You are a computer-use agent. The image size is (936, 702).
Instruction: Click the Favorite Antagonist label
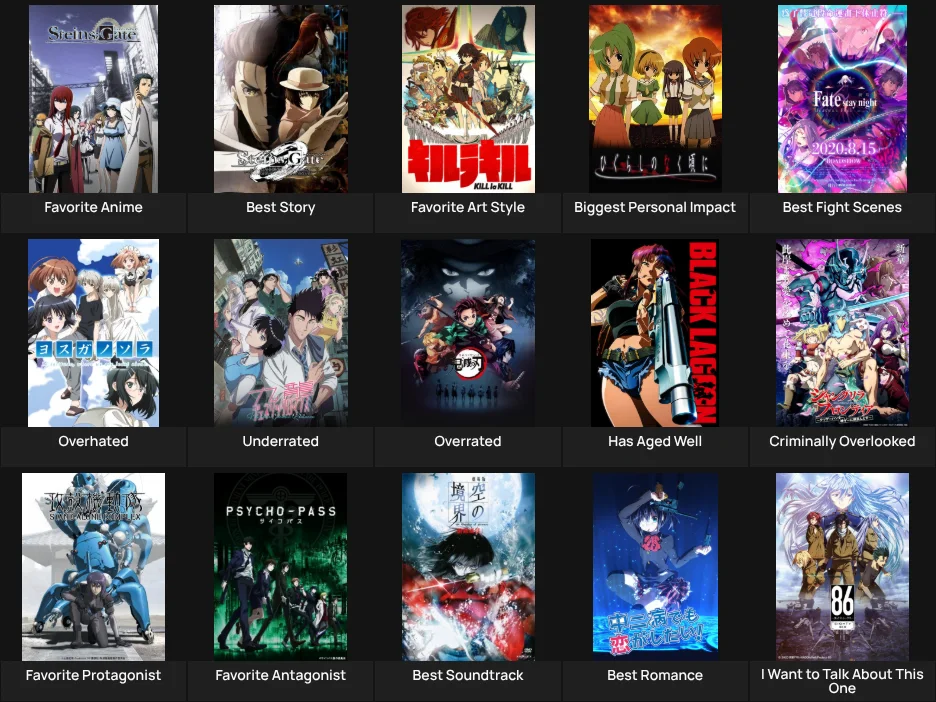tap(281, 675)
